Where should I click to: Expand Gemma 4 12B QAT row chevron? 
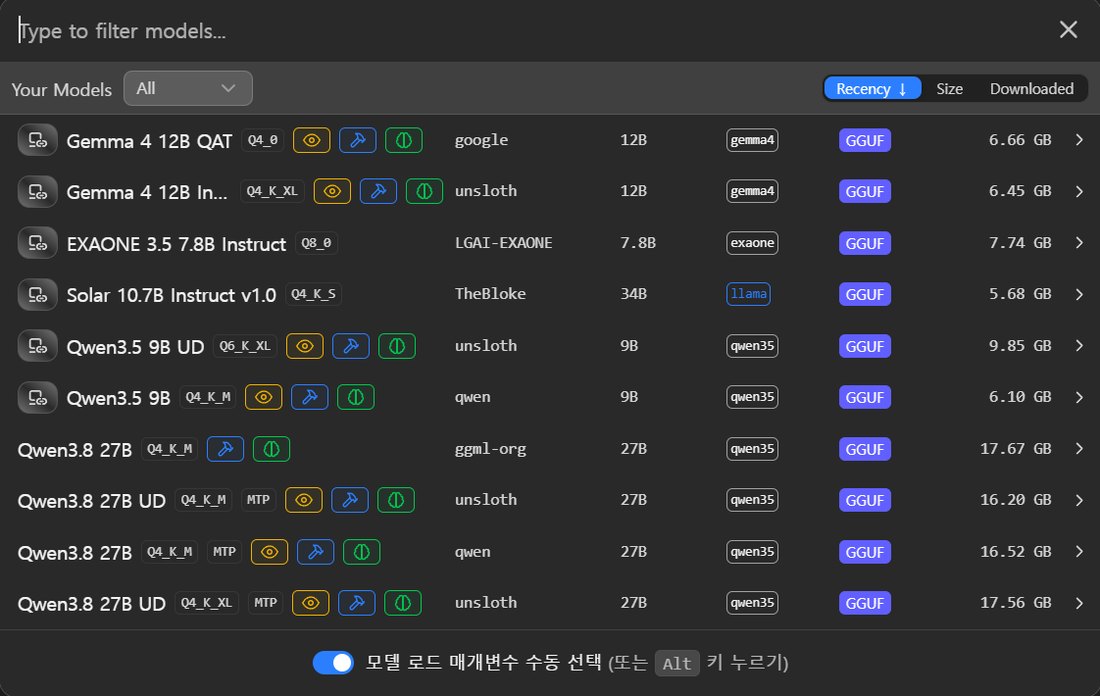(1079, 140)
